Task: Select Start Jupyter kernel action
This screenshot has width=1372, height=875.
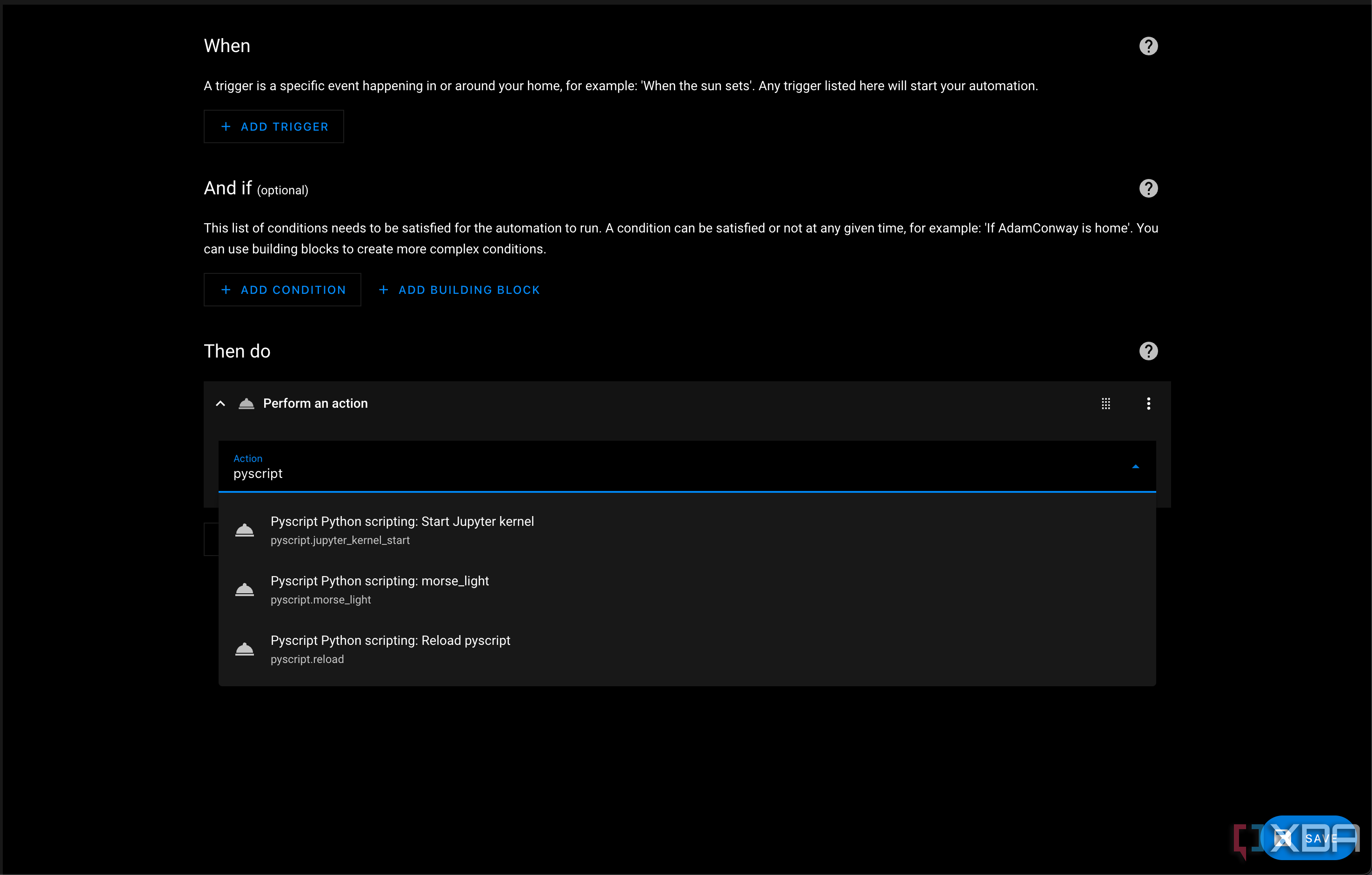Action: click(x=687, y=530)
